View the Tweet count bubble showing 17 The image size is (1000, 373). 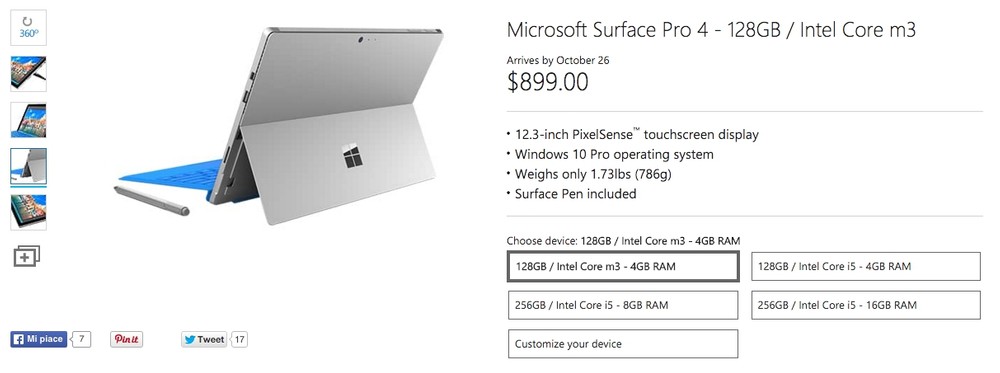click(x=239, y=339)
